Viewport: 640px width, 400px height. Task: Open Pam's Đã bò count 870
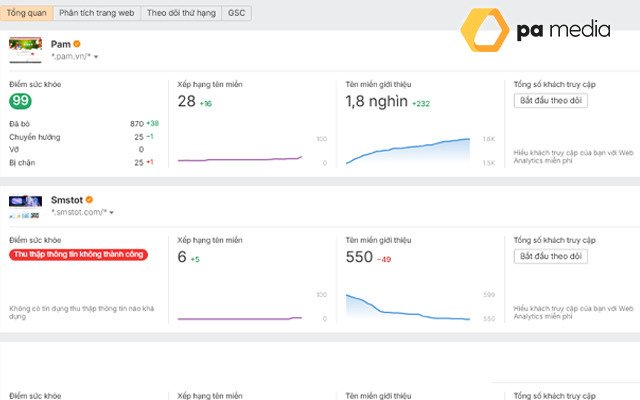(137, 123)
